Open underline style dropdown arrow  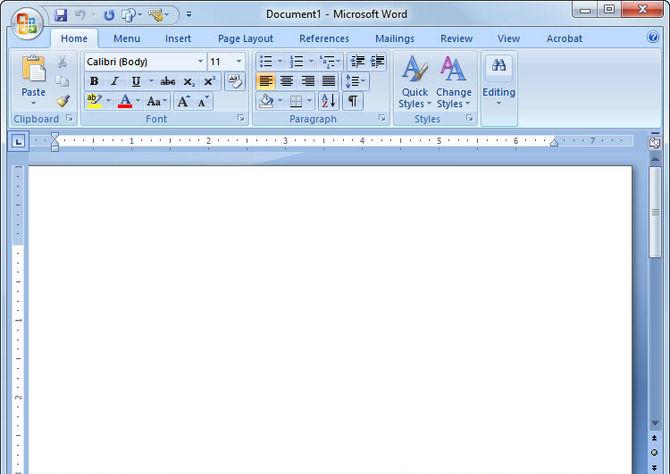tap(151, 81)
